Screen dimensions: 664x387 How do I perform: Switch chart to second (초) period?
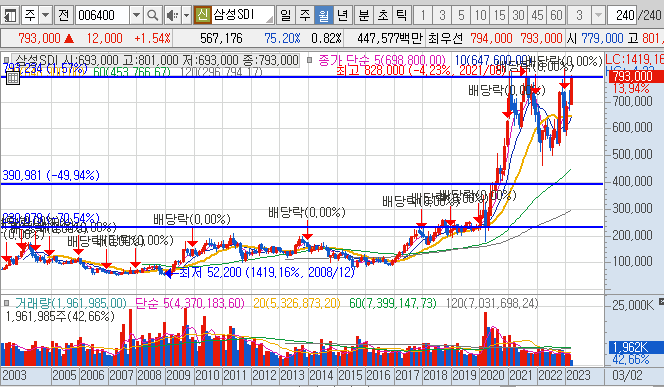(382, 16)
